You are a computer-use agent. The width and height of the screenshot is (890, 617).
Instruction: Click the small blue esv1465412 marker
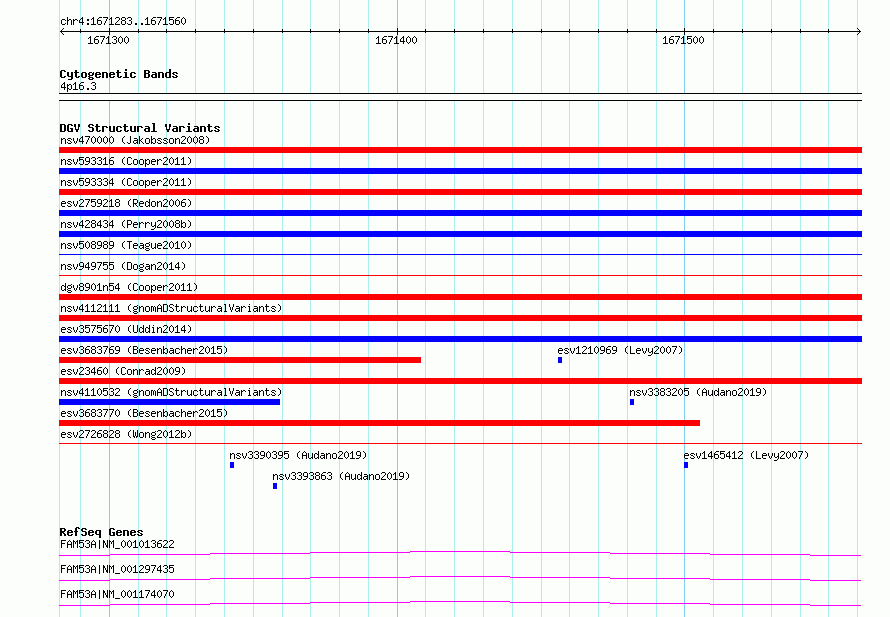[686, 465]
